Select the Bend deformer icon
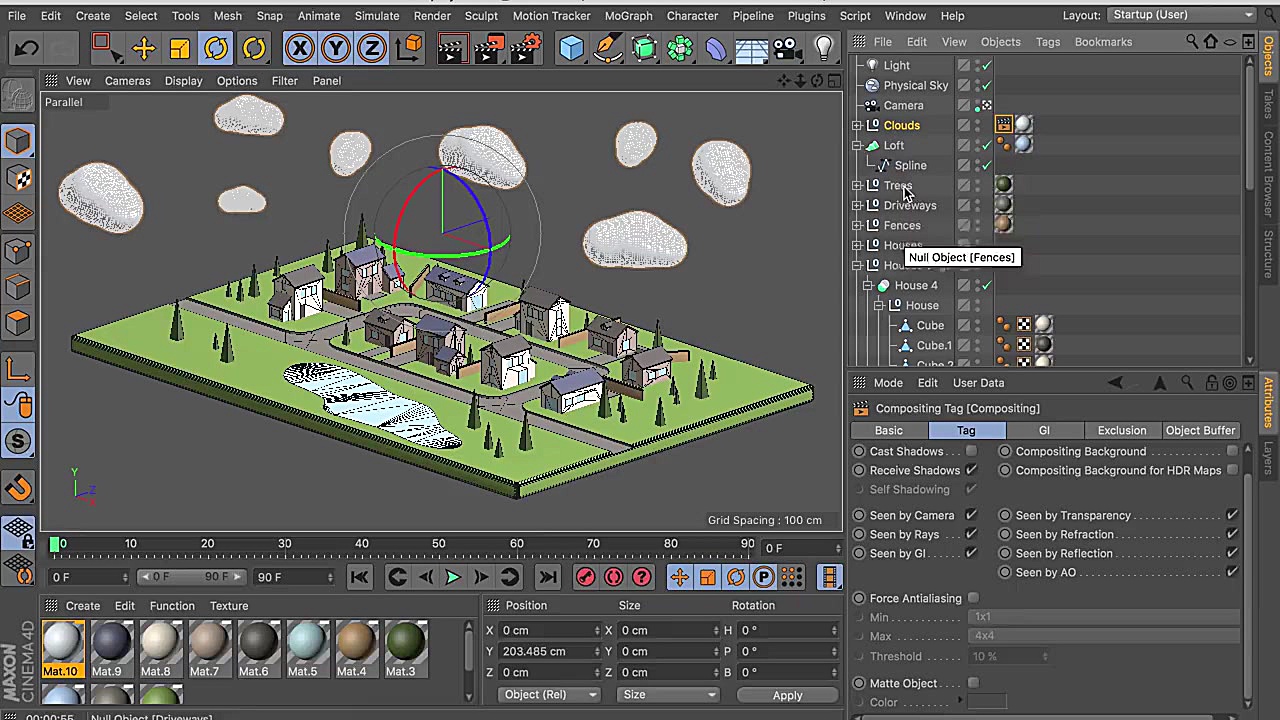Viewport: 1280px width, 720px height. (716, 48)
